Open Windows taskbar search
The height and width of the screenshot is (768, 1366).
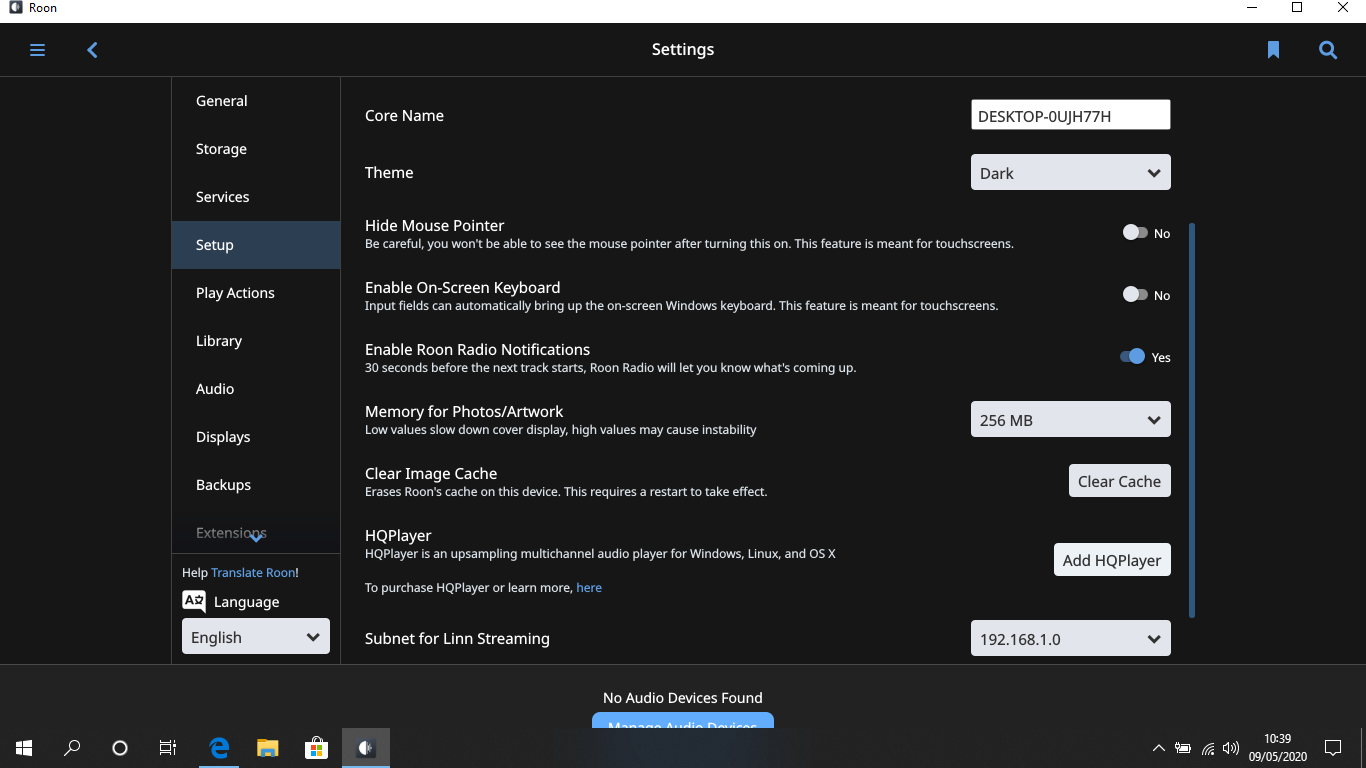tap(72, 747)
